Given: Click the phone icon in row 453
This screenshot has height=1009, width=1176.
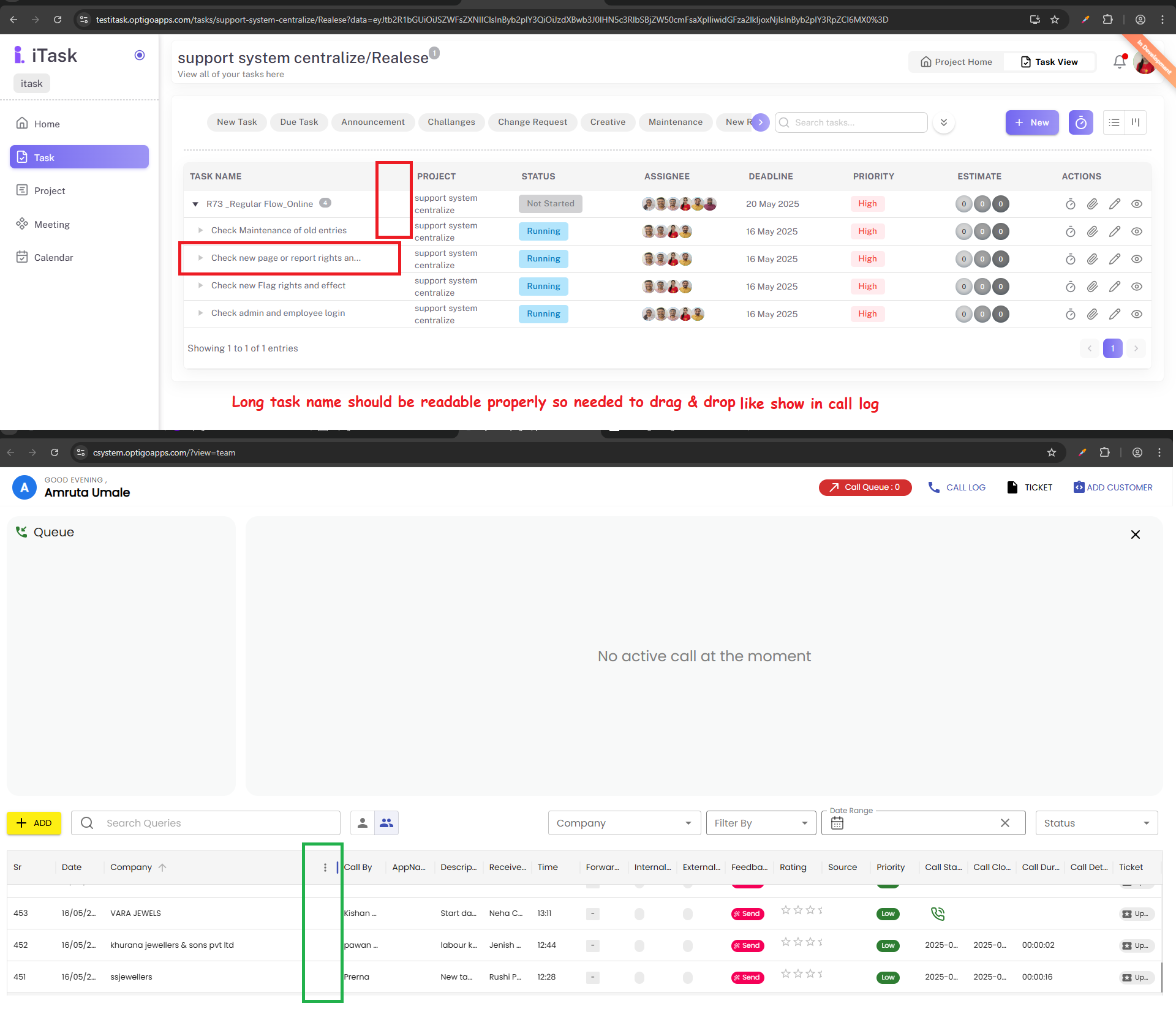Looking at the screenshot, I should pos(937,913).
